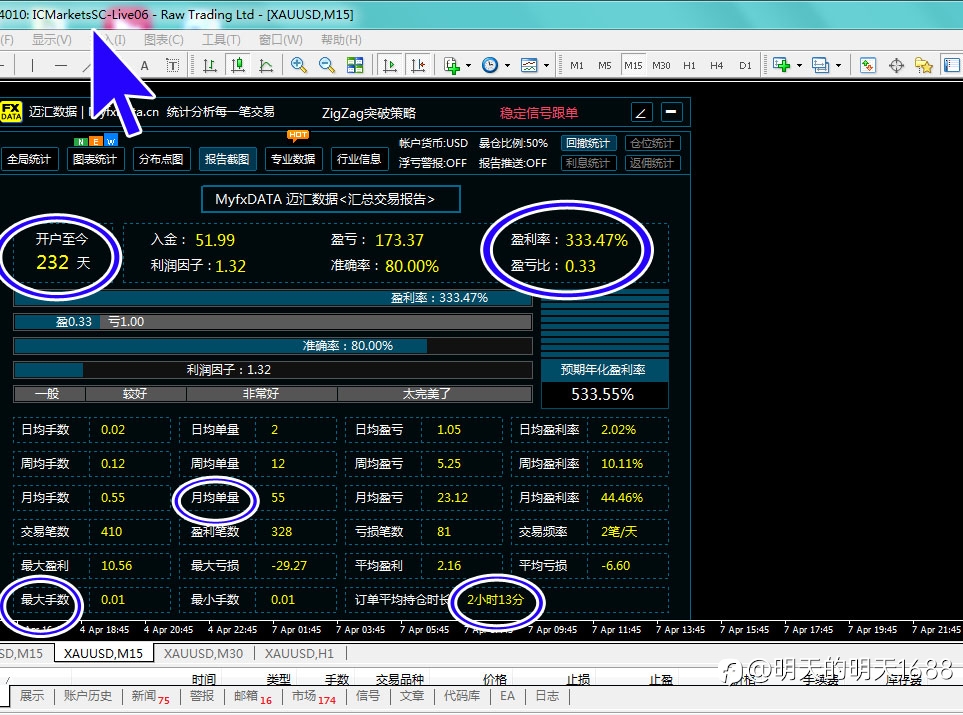Click the 图表统计 button
Screen dimensions: 963x715
click(95, 159)
